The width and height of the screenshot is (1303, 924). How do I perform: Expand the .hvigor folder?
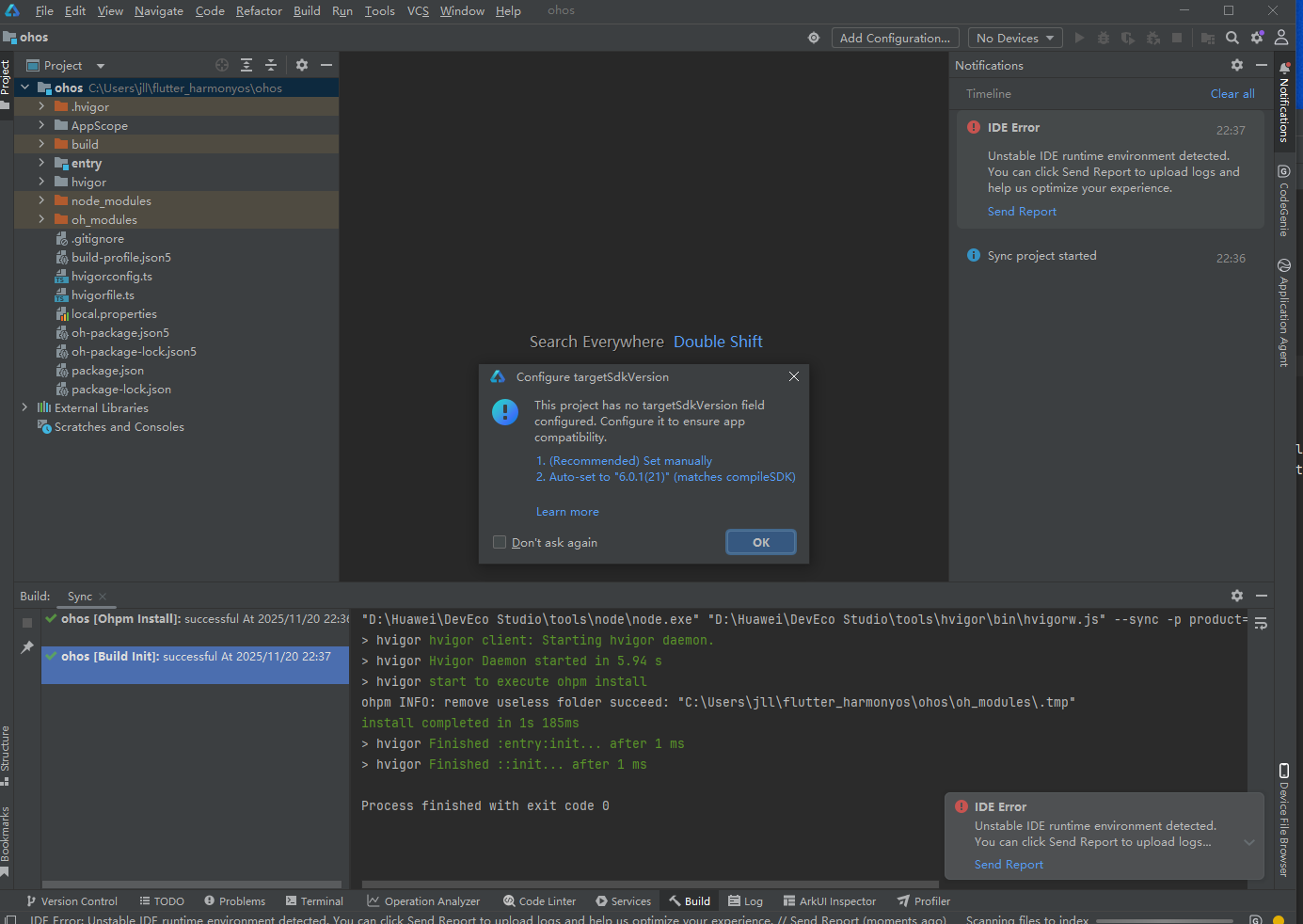pyautogui.click(x=41, y=106)
